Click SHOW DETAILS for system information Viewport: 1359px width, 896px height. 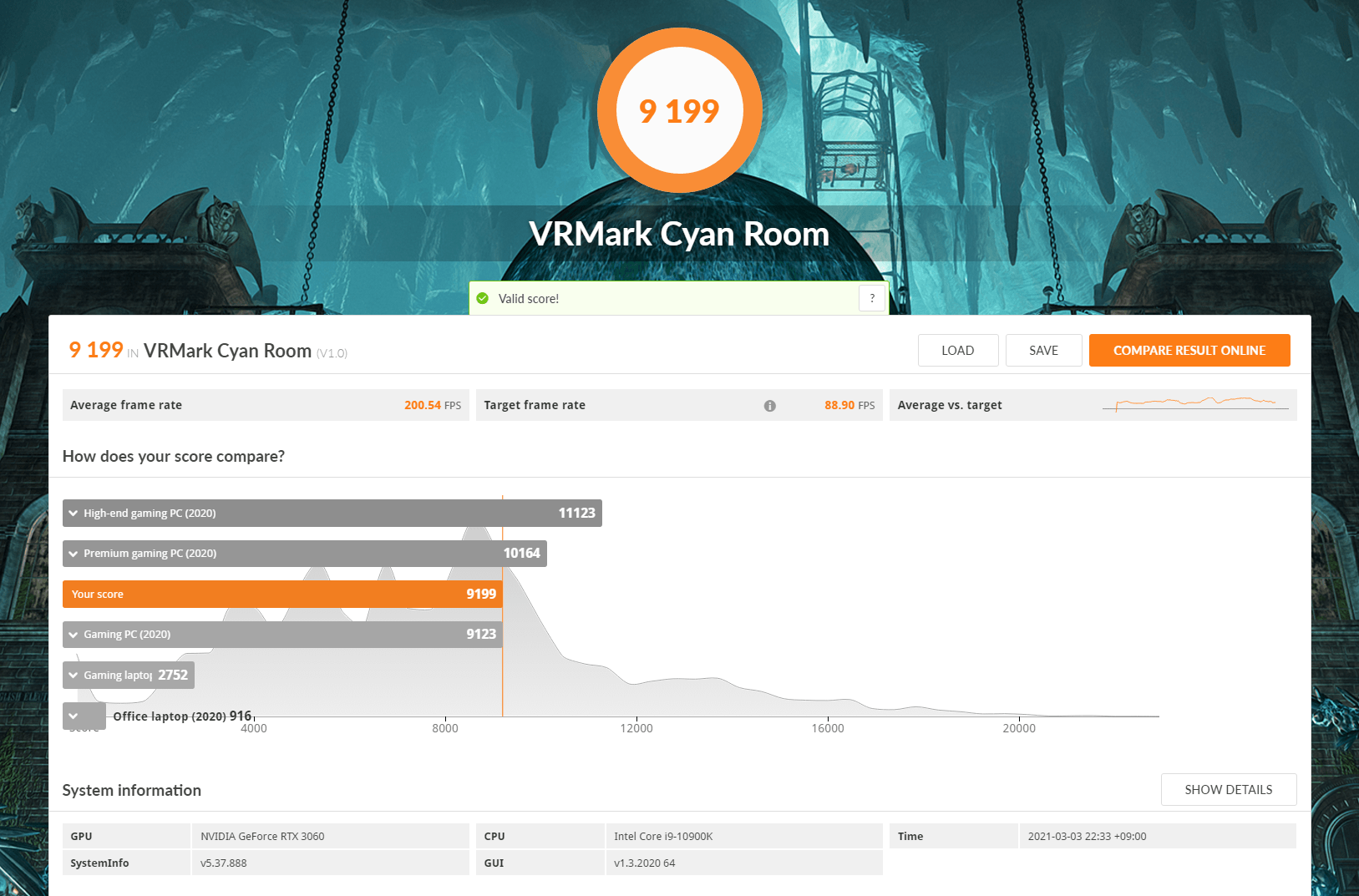pos(1229,790)
